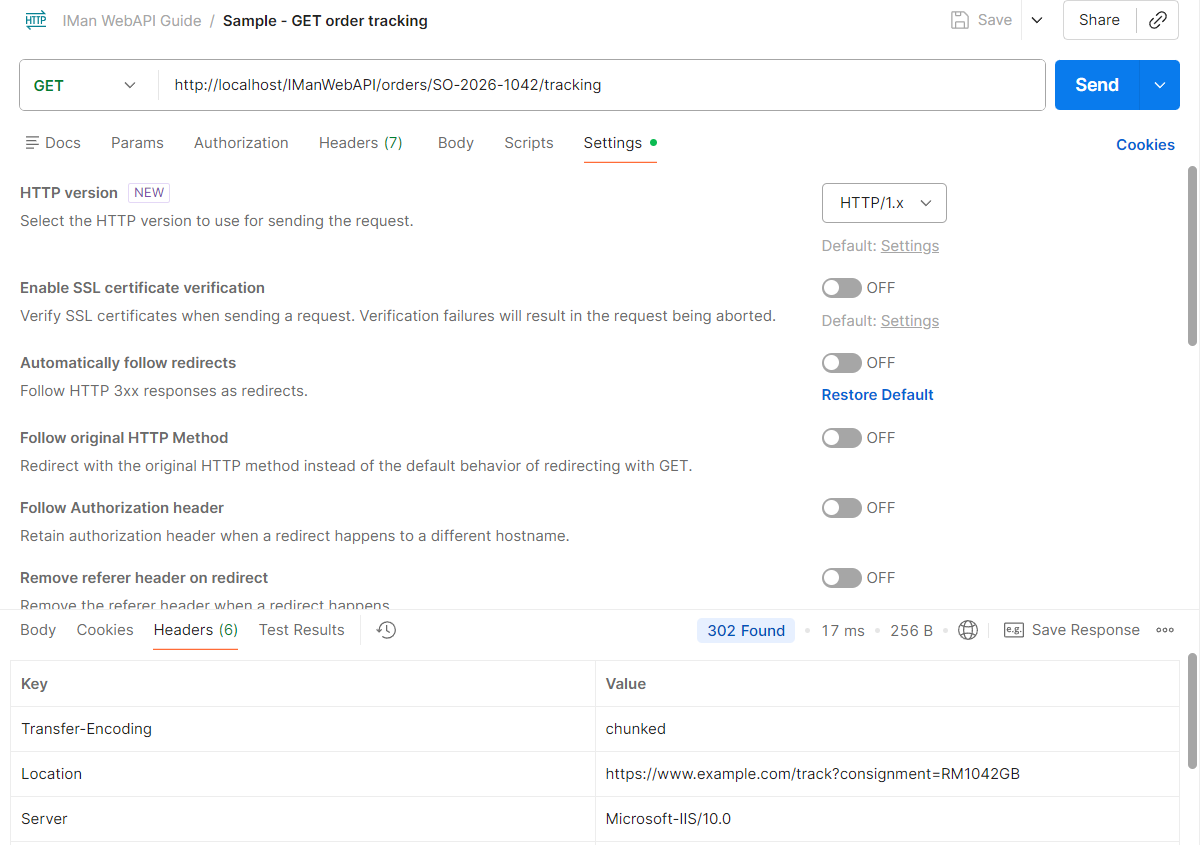Open response history clock icon
Screen dimensions: 1200x845
pyautogui.click(x=386, y=630)
